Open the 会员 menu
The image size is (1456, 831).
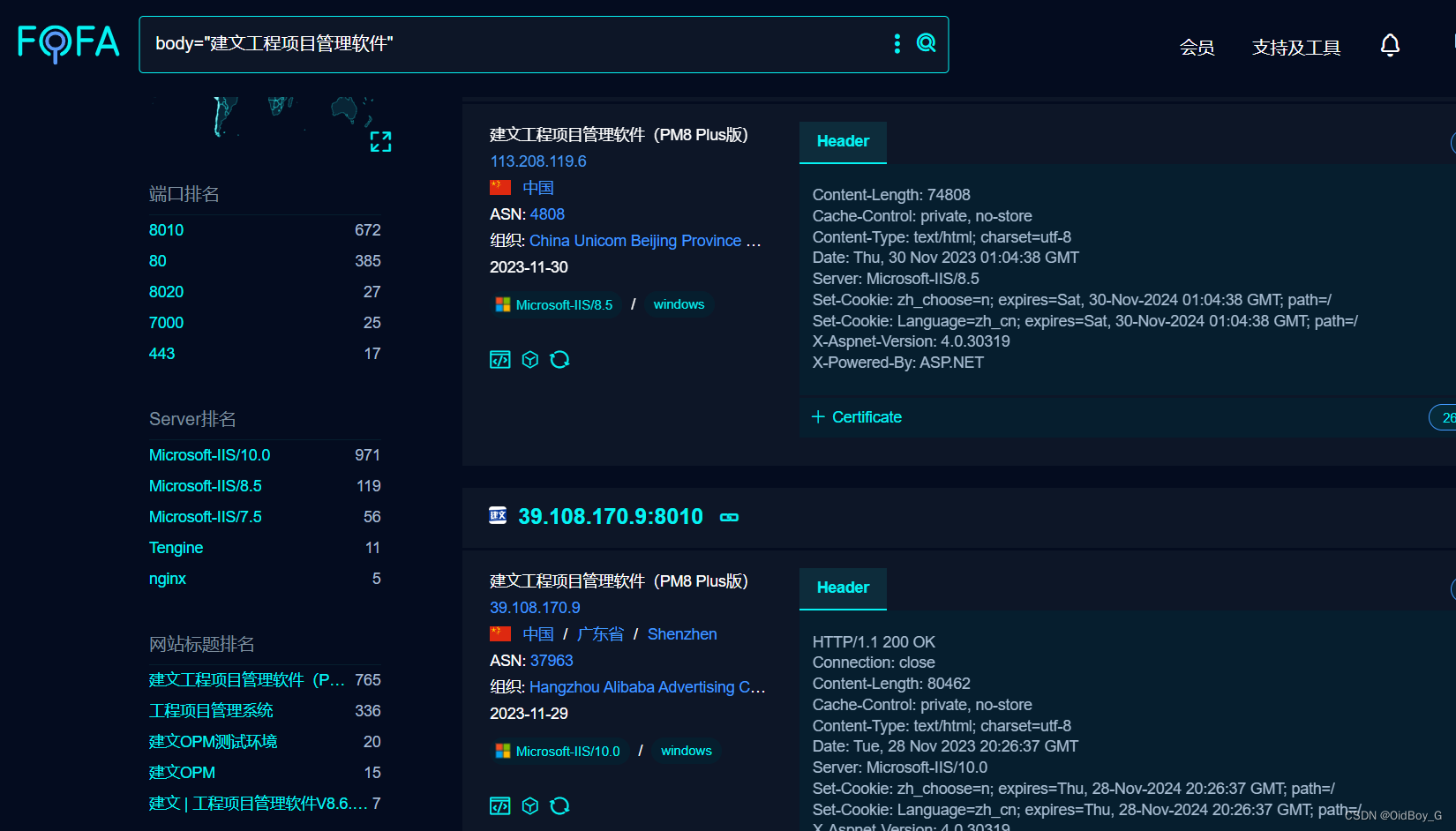click(x=1197, y=47)
